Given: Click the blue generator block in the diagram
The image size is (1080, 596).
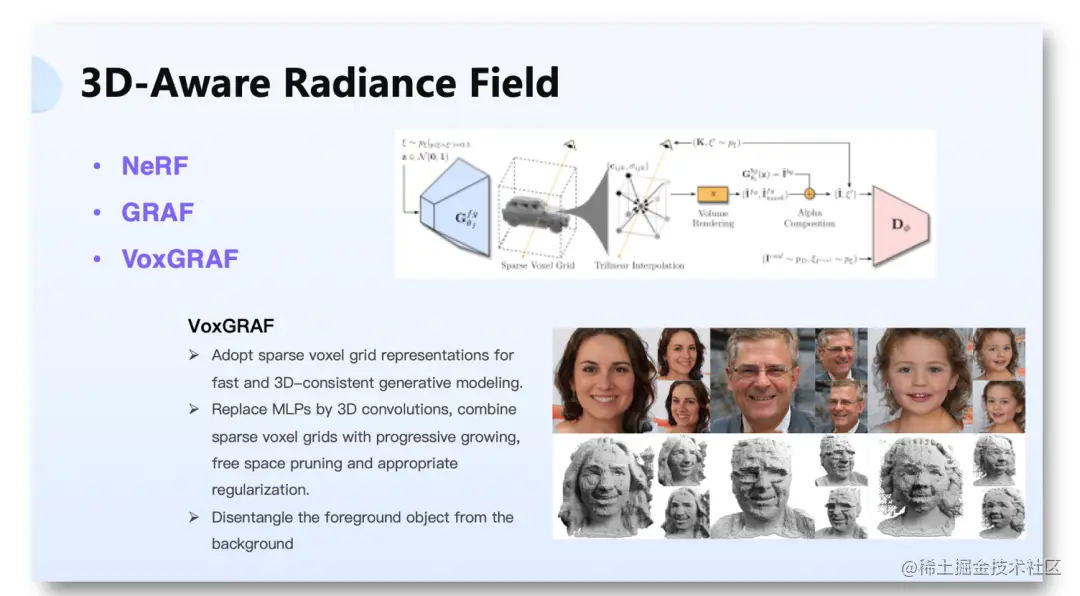Looking at the screenshot, I should coord(455,207).
